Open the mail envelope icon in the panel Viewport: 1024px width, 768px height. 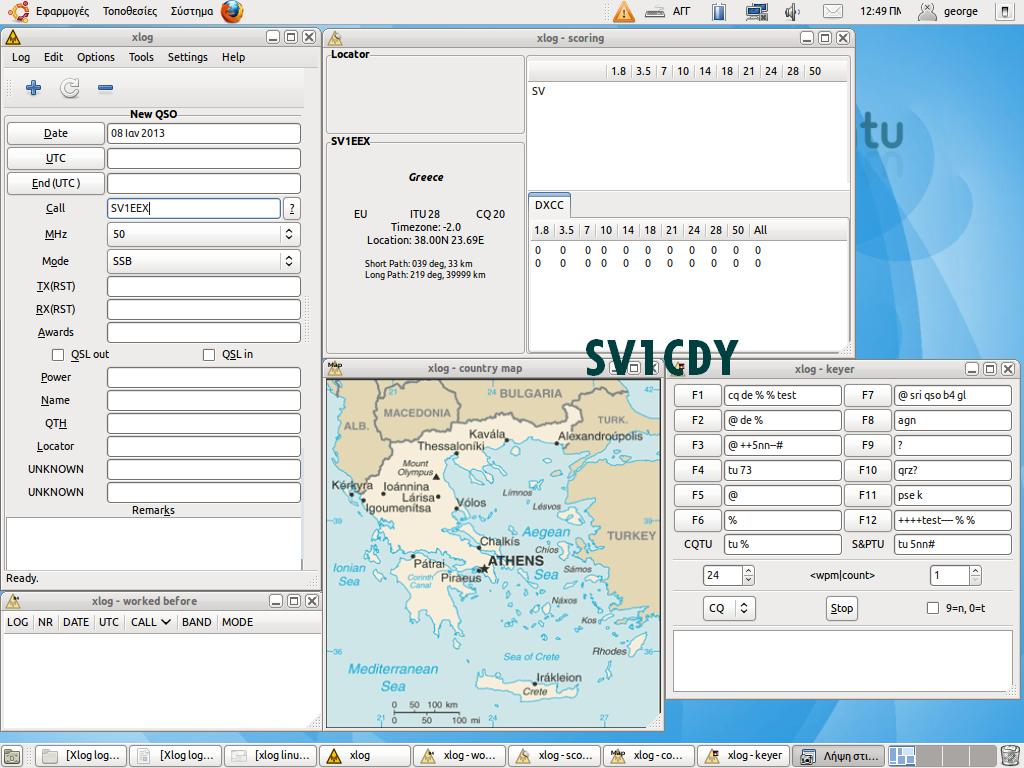tap(832, 12)
